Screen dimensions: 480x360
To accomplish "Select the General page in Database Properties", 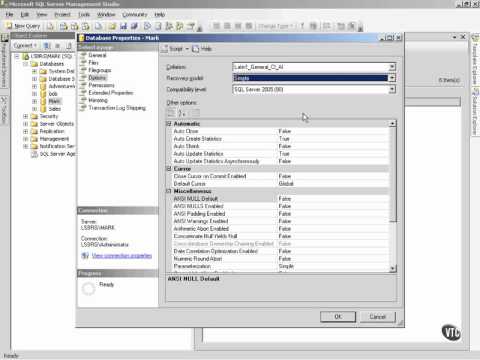I will [97, 55].
